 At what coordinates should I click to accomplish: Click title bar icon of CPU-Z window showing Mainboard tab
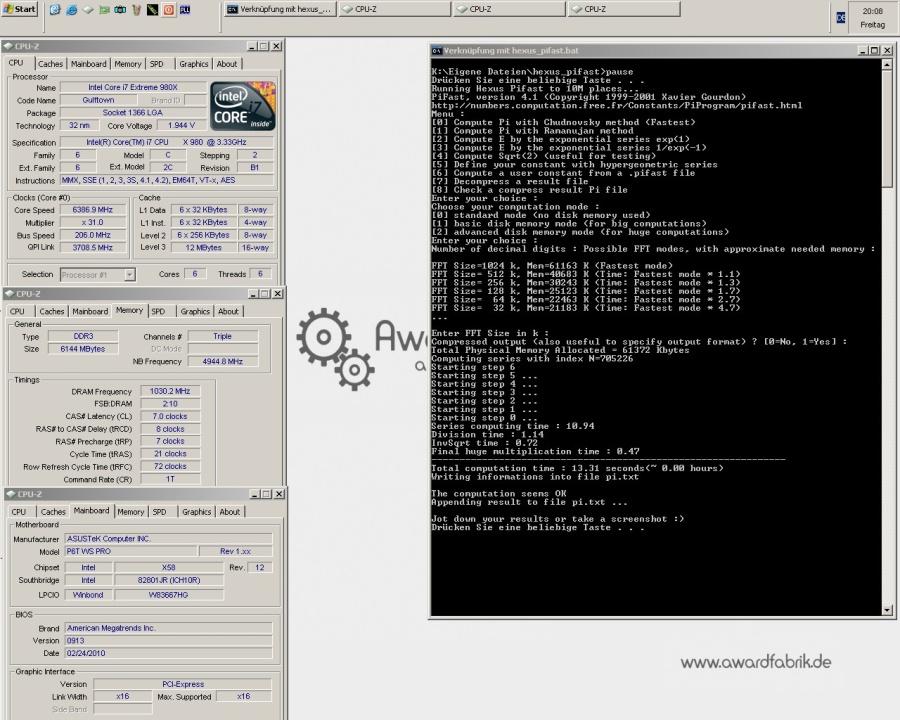click(10, 494)
